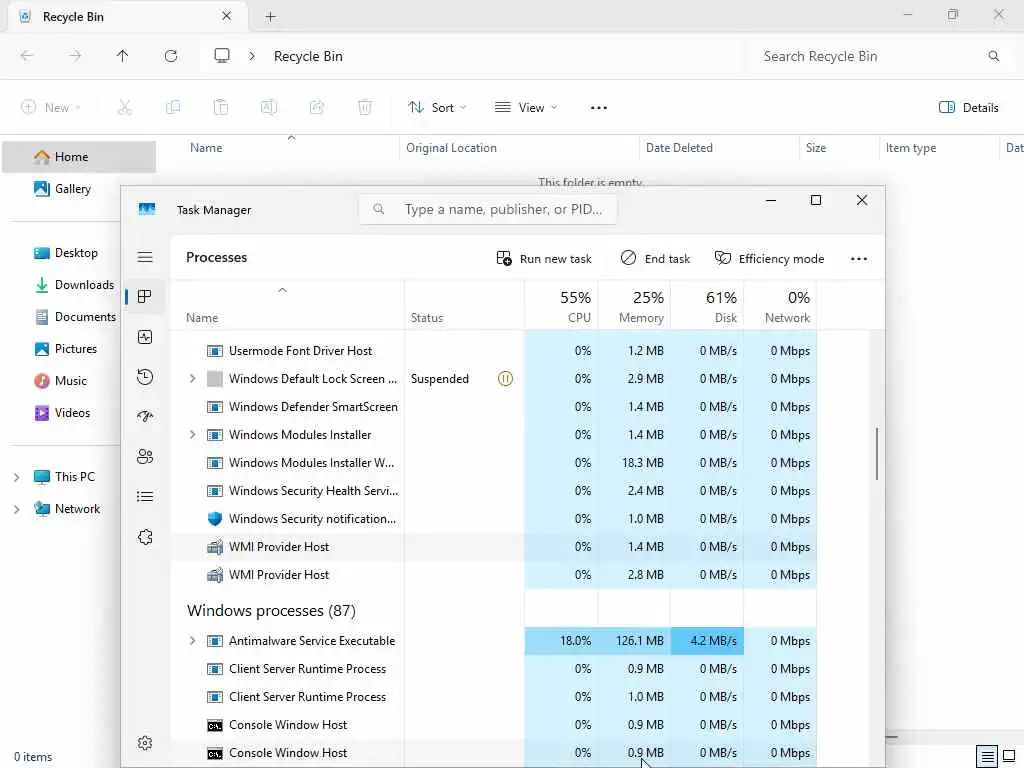Select the 2.8 MB WMI Provider Host row
The image size is (1024, 768).
coord(494,575)
